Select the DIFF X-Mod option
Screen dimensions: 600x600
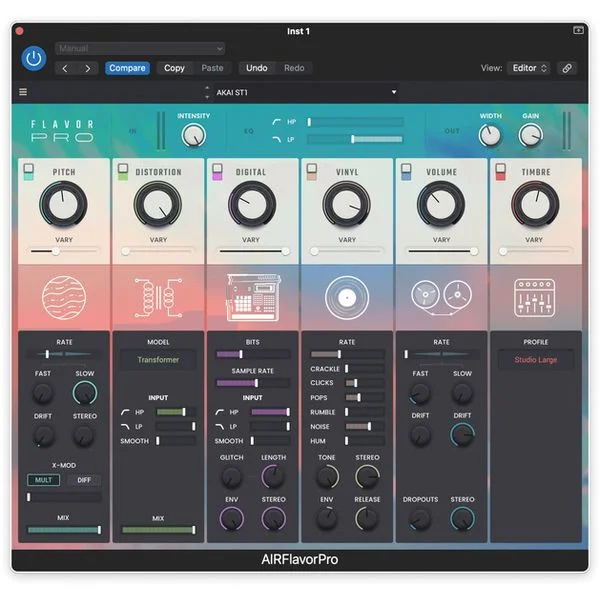click(x=84, y=480)
